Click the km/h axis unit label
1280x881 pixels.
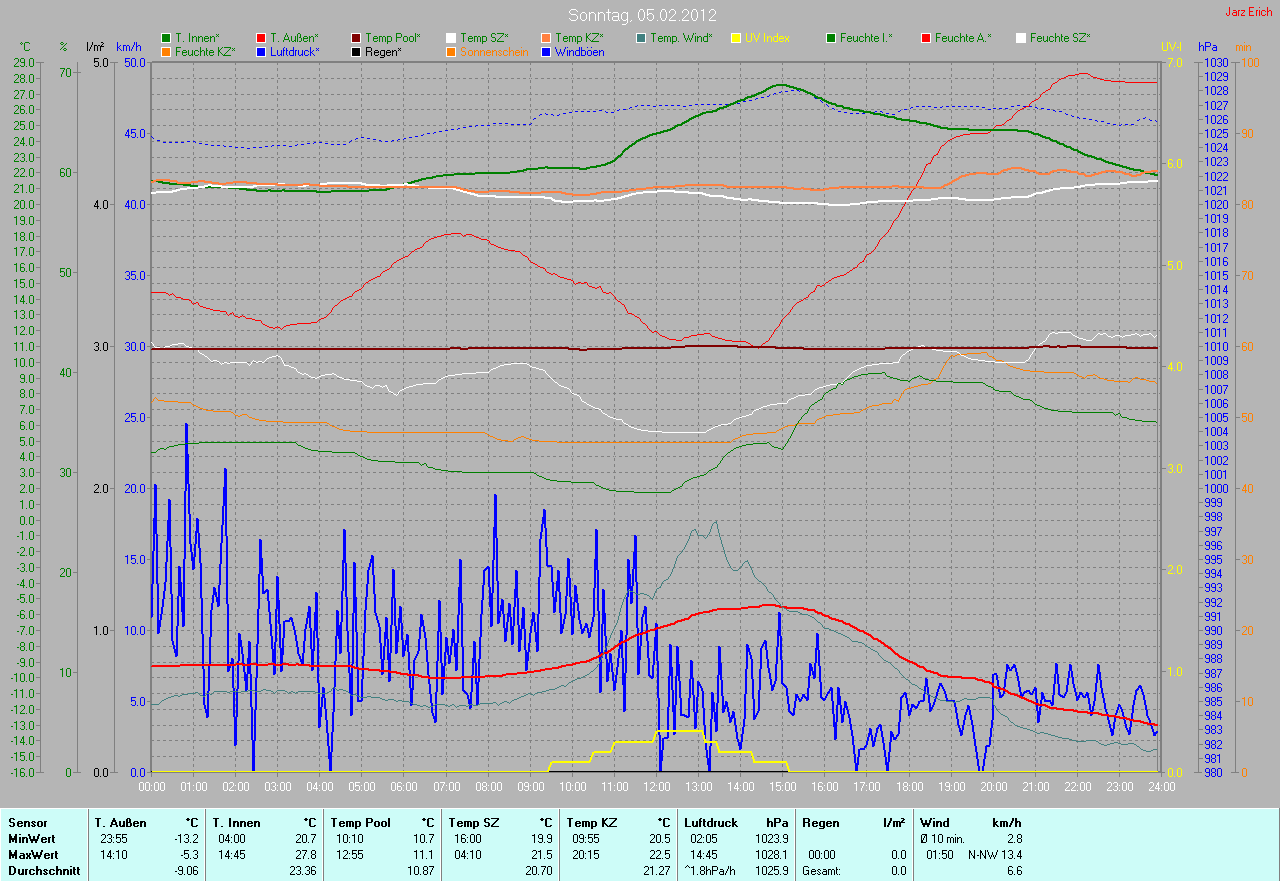tap(129, 47)
